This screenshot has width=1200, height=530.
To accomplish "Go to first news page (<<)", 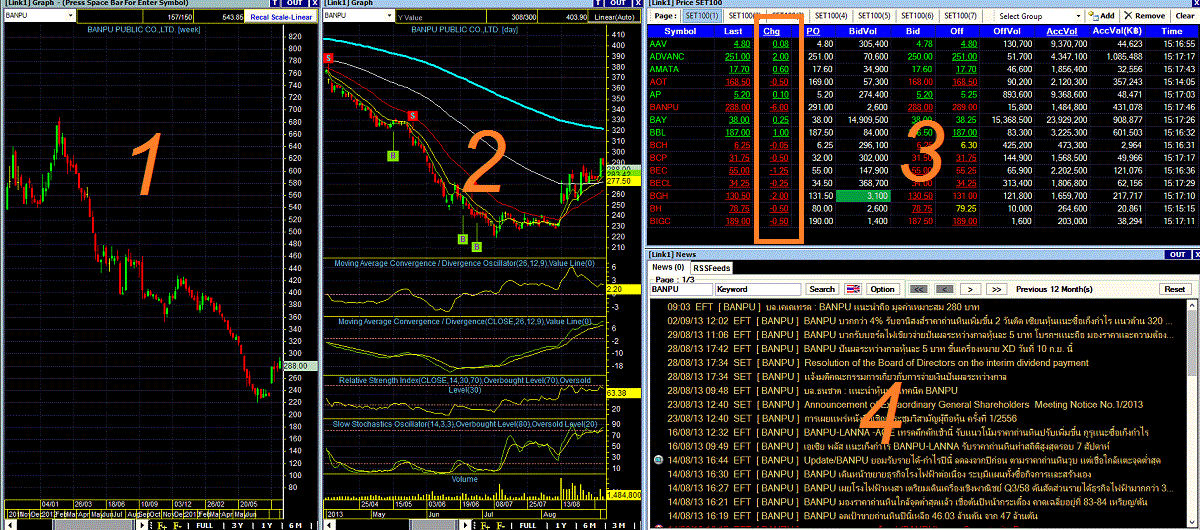I will (x=919, y=289).
